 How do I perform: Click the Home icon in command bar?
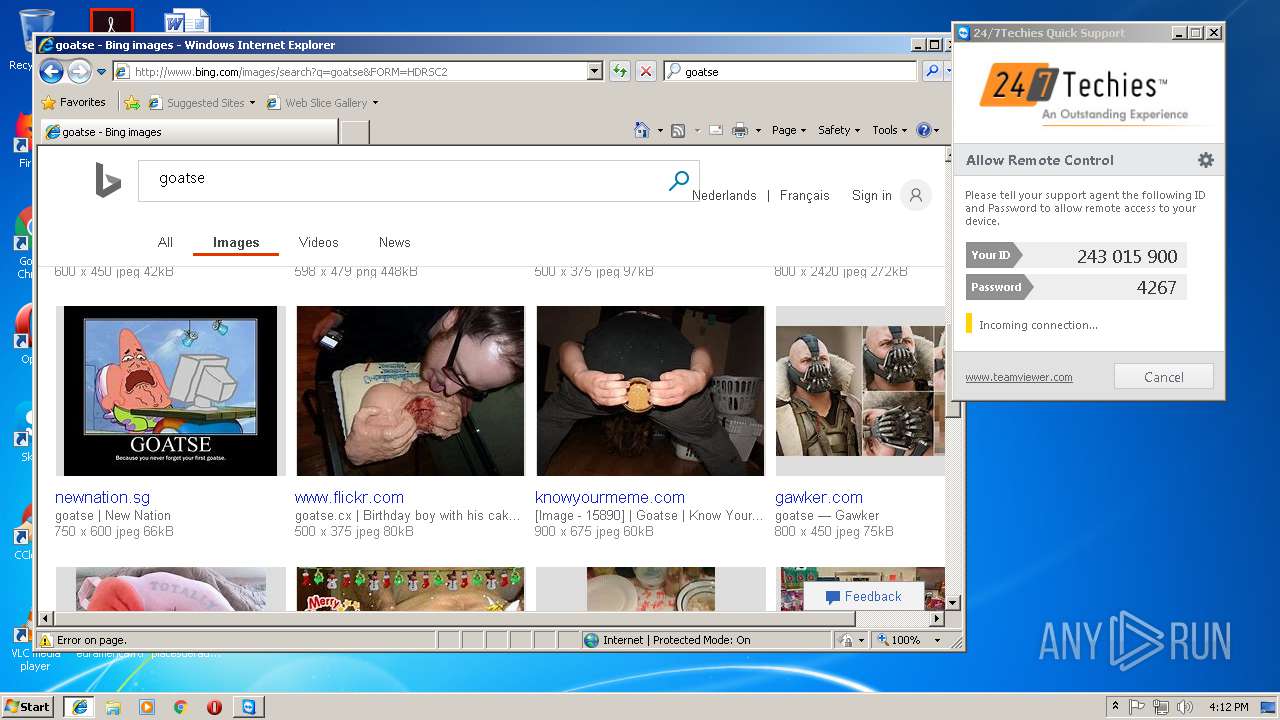coord(642,130)
